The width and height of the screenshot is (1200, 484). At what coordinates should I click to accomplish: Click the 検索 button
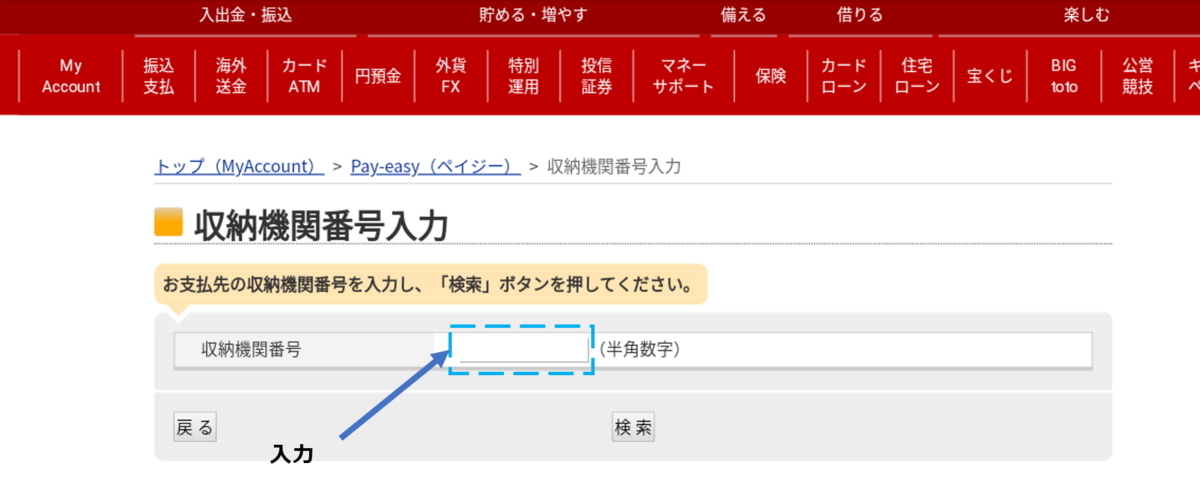coord(633,427)
